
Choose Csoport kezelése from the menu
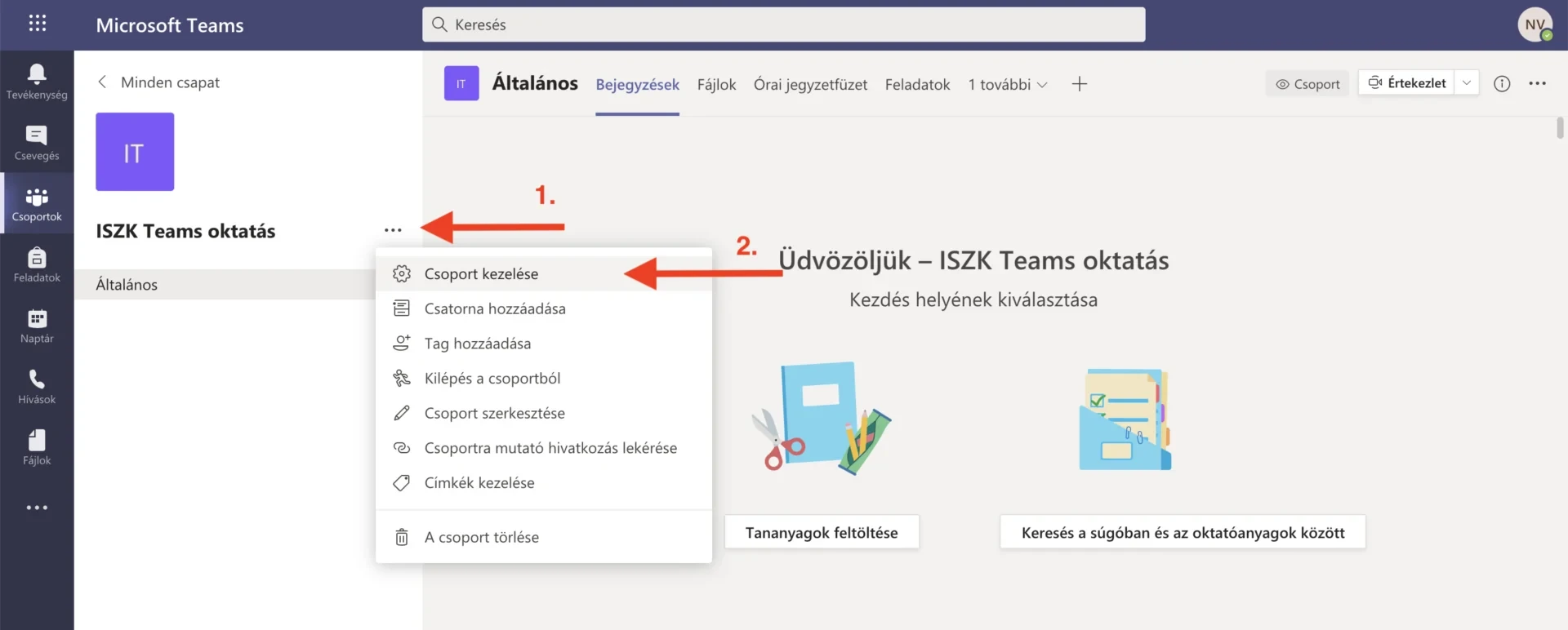[x=544, y=273]
